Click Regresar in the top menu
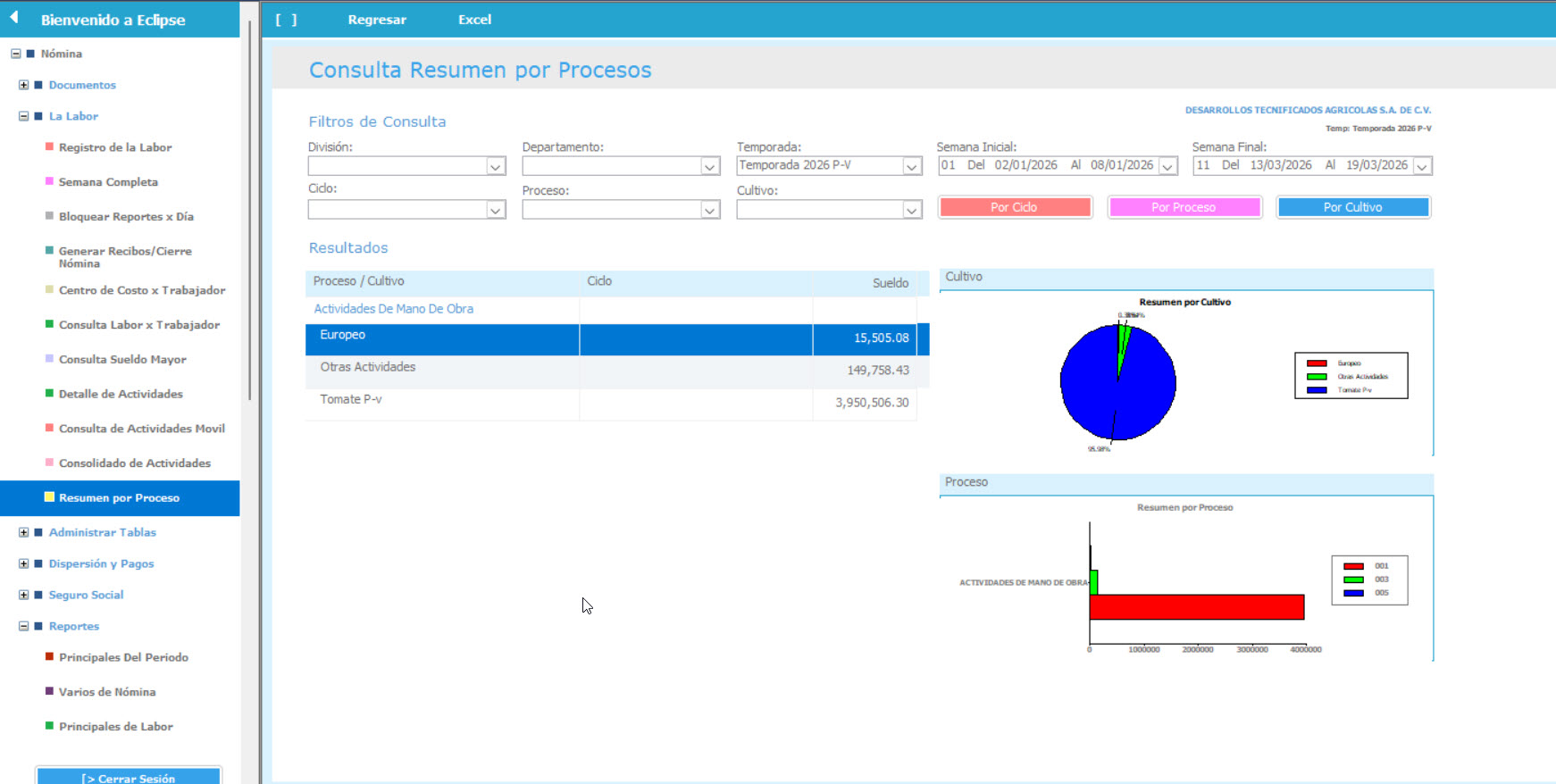 click(x=377, y=20)
